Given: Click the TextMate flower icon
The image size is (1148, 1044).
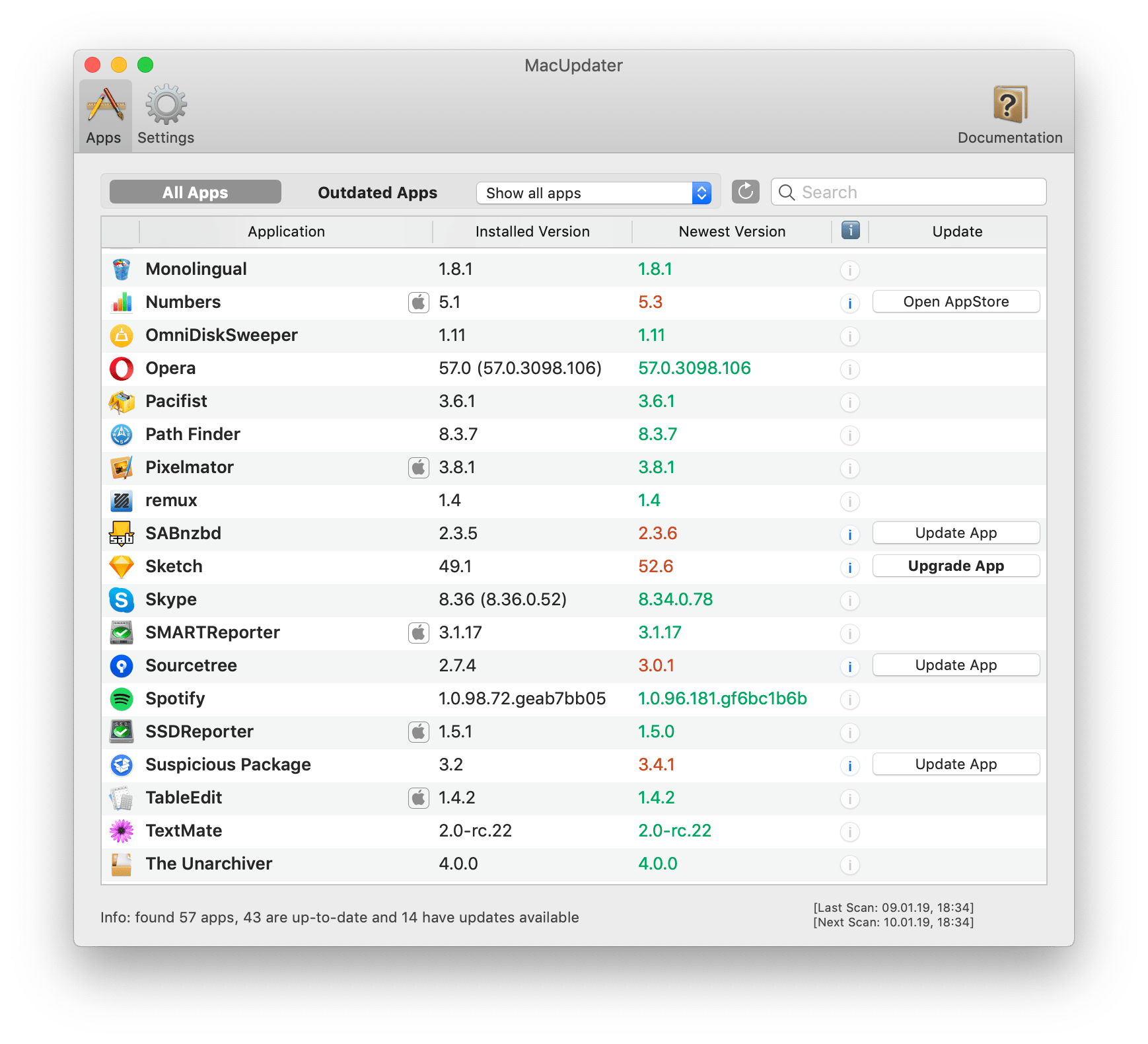Looking at the screenshot, I should (x=122, y=831).
